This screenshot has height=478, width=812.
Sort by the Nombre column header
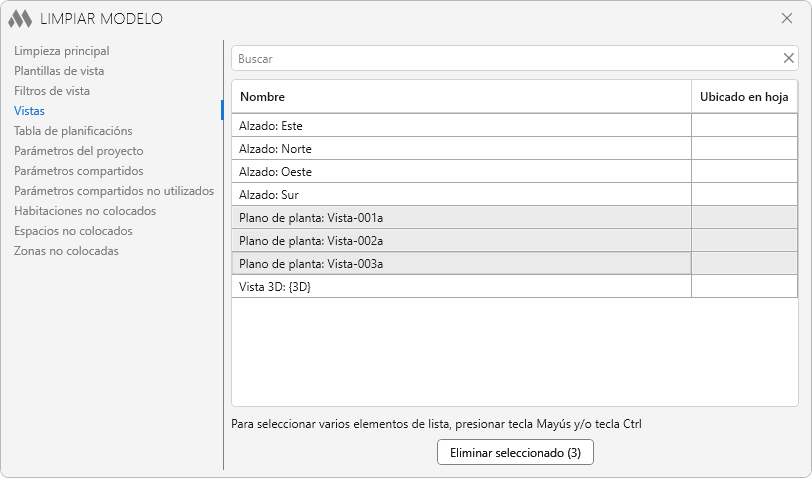(460, 97)
